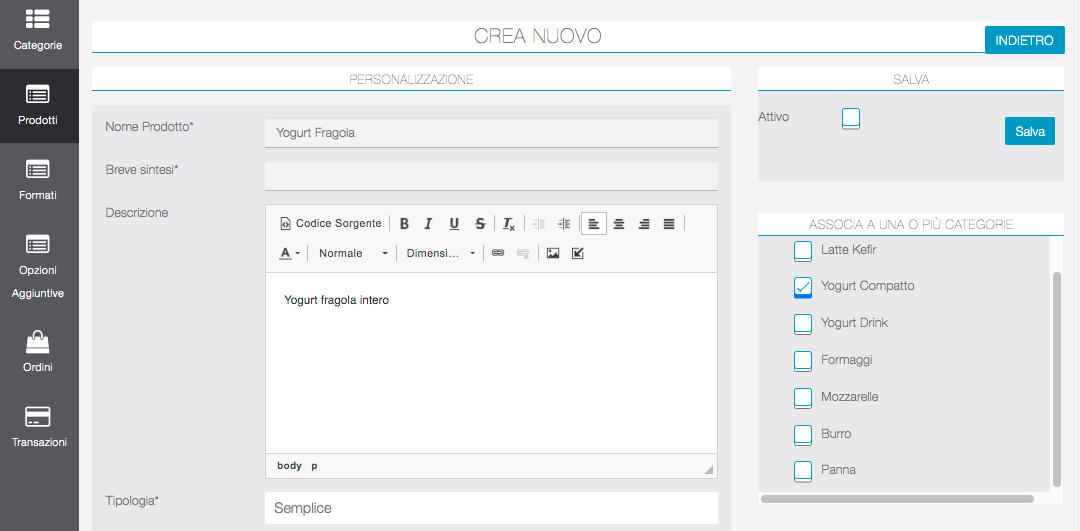Screen dimensions: 1080x531
Task: Click the INDIETRO button
Action: (1024, 40)
